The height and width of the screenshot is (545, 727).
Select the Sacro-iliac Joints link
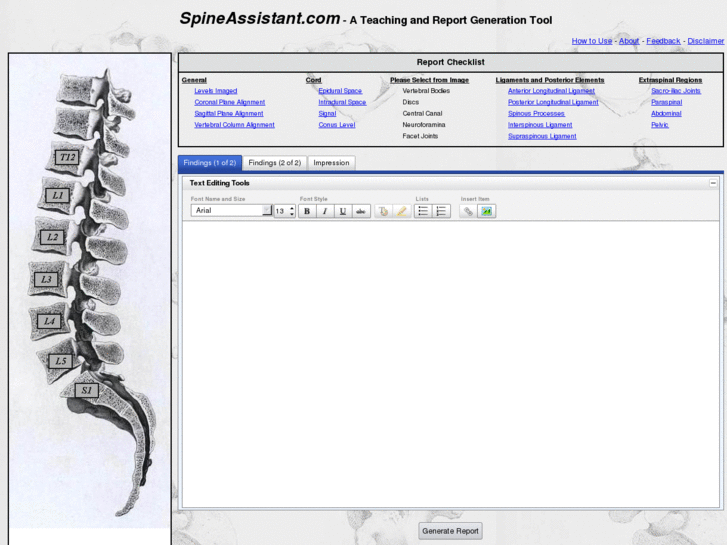coord(676,91)
